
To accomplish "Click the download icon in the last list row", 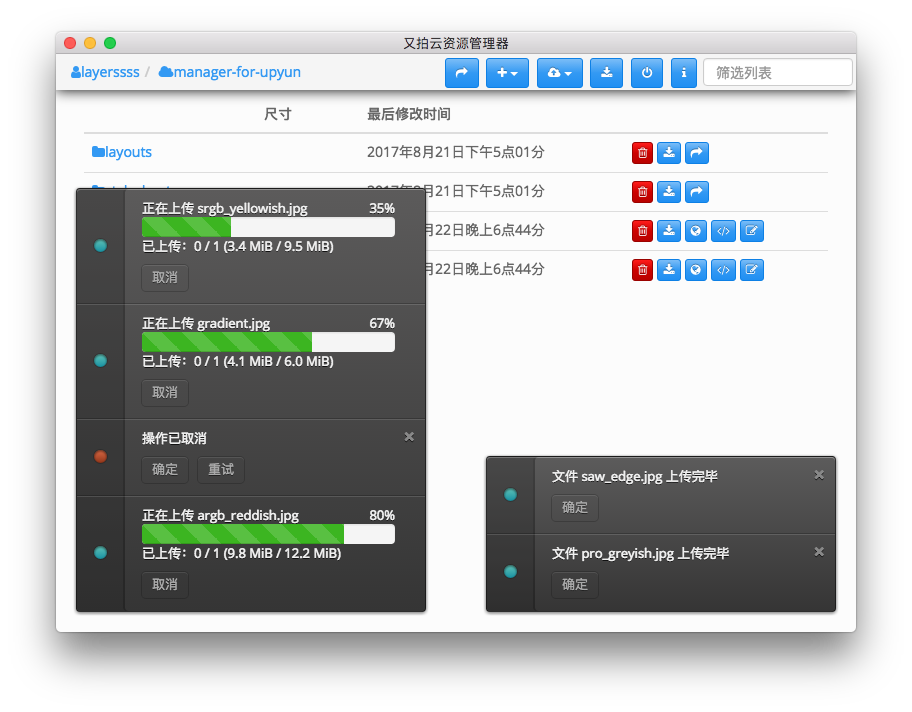I will tap(669, 270).
